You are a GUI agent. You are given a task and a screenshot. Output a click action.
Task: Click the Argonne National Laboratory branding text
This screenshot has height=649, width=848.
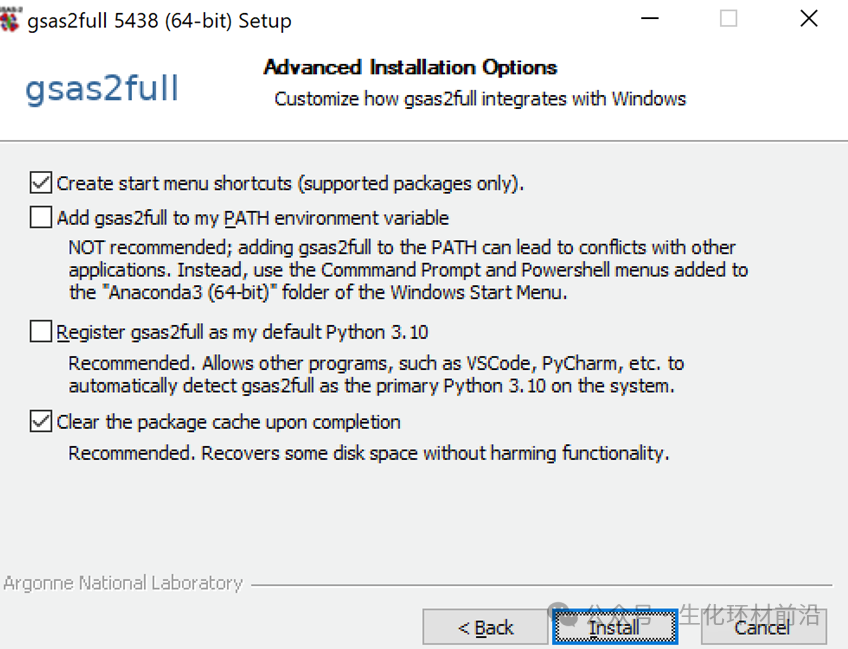click(x=123, y=582)
